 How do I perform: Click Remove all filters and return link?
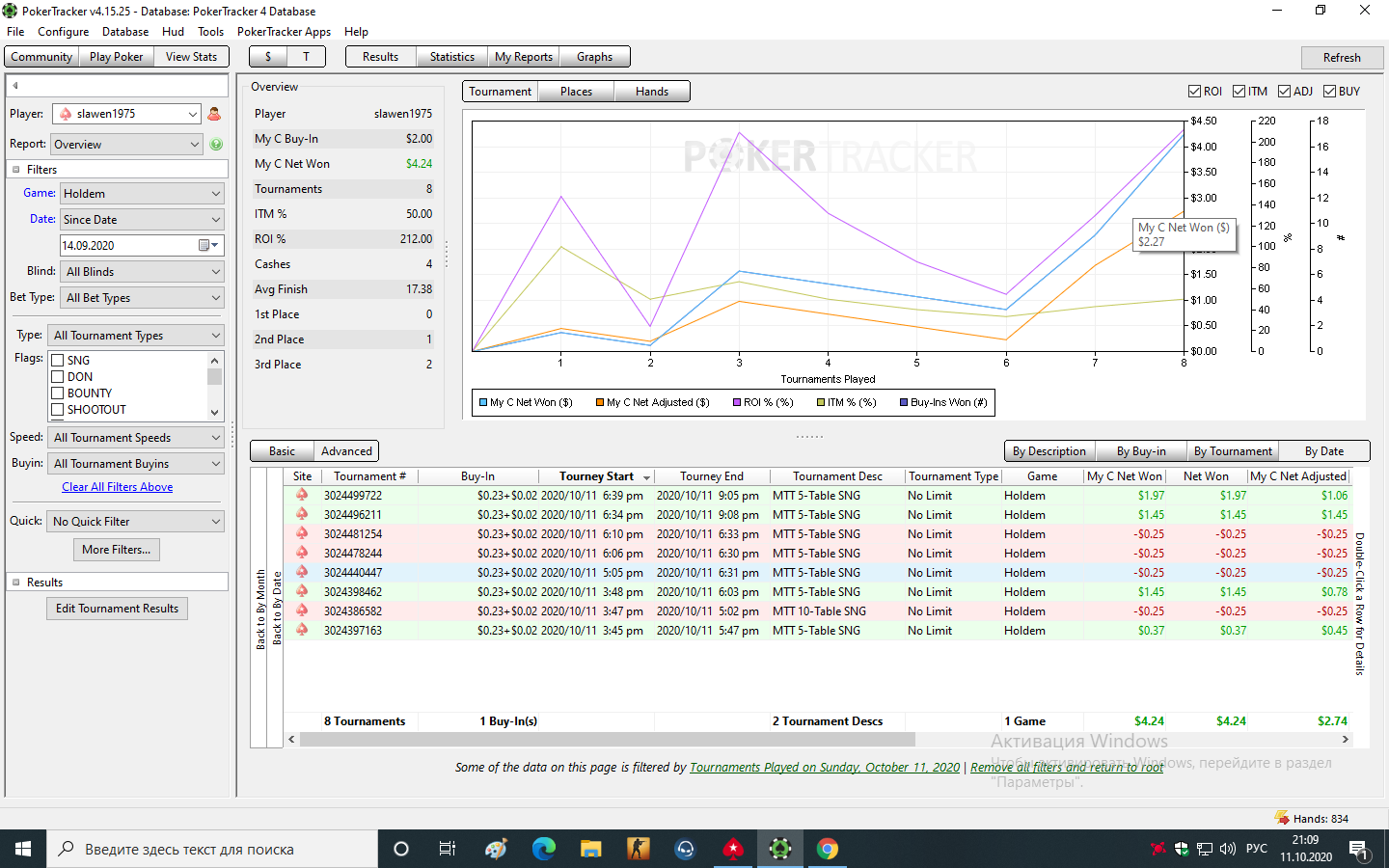point(1067,768)
